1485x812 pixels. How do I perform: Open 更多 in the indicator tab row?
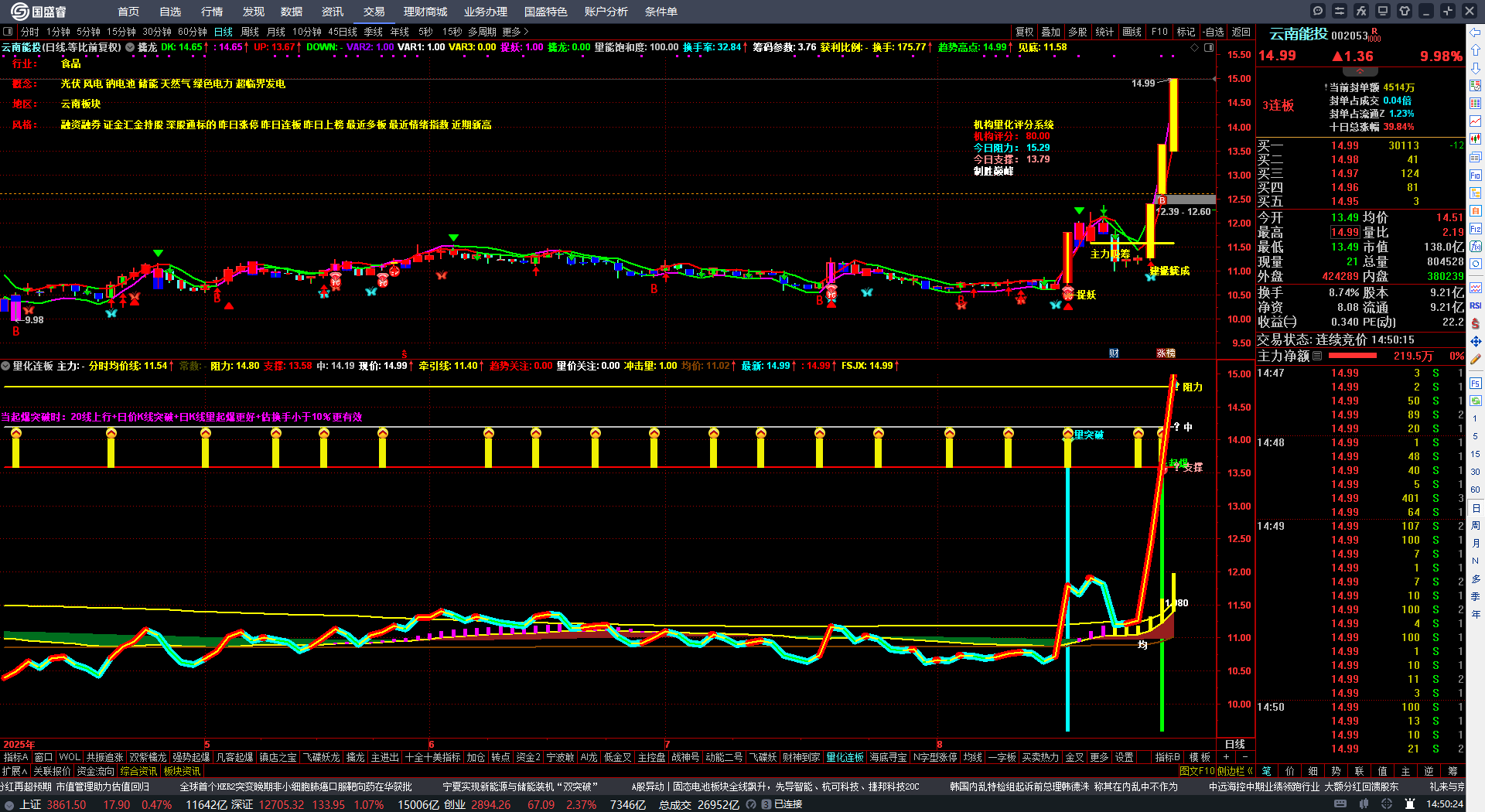(x=1098, y=757)
